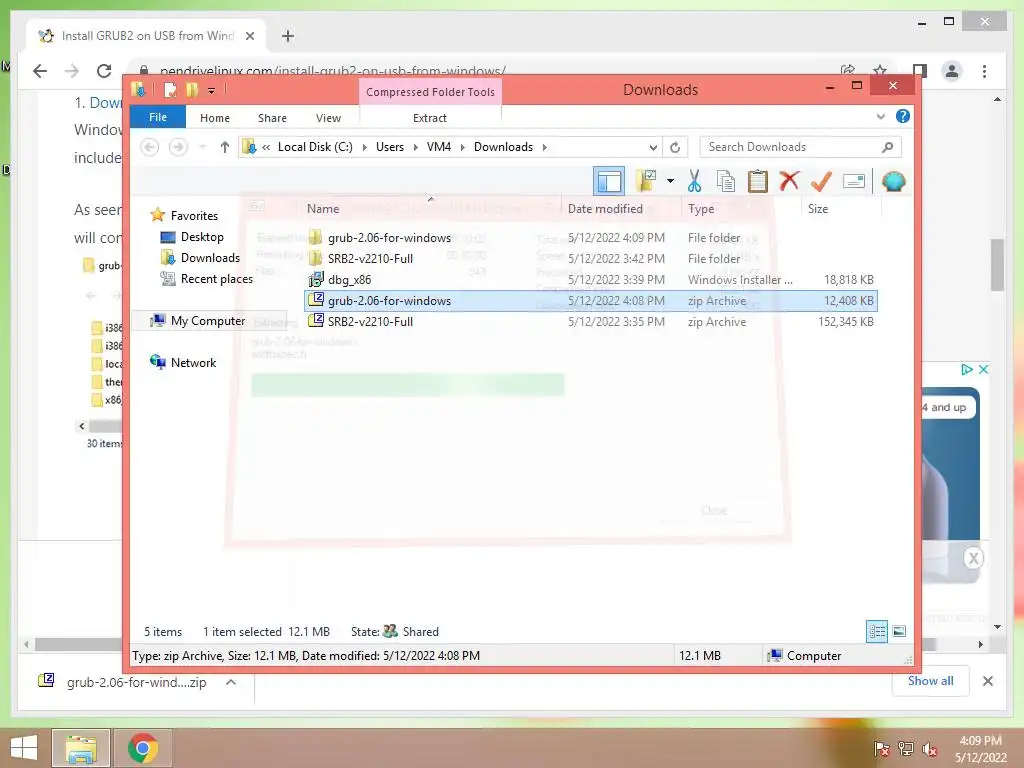The image size is (1024, 768).
Task: Open the Extract ribbon tab
Action: coord(430,118)
